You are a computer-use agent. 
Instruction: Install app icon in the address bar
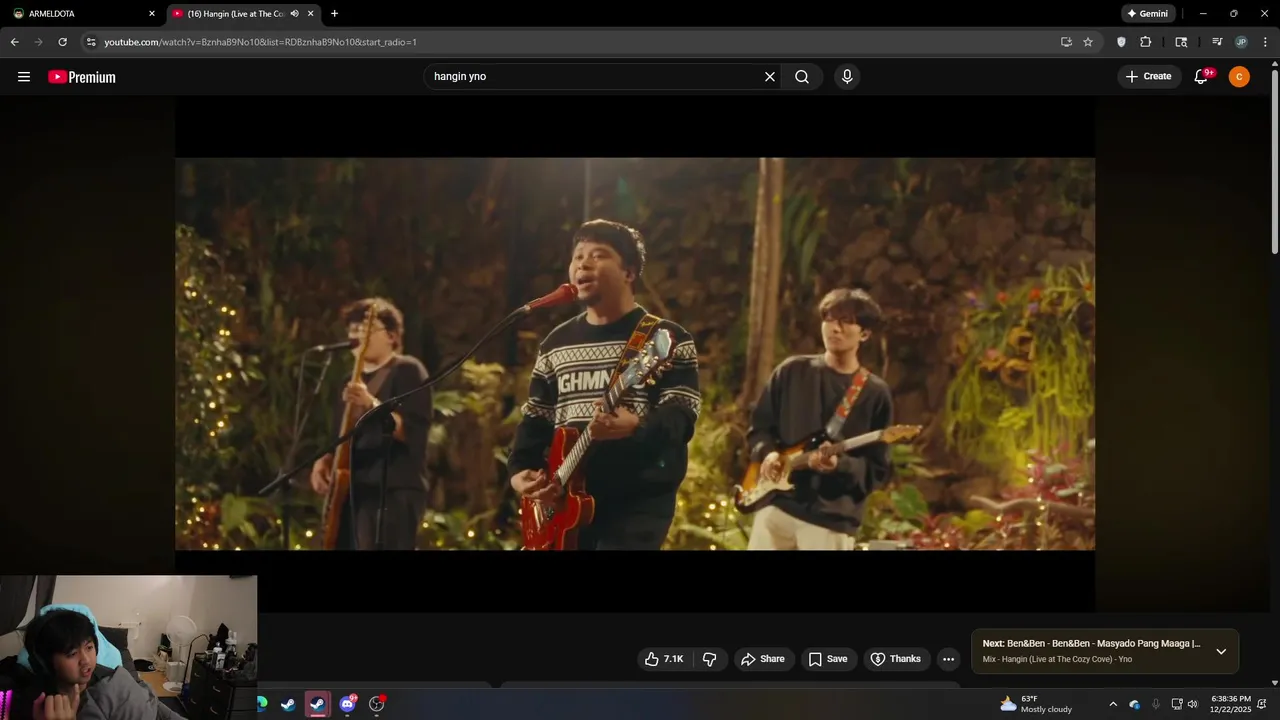(x=1066, y=42)
